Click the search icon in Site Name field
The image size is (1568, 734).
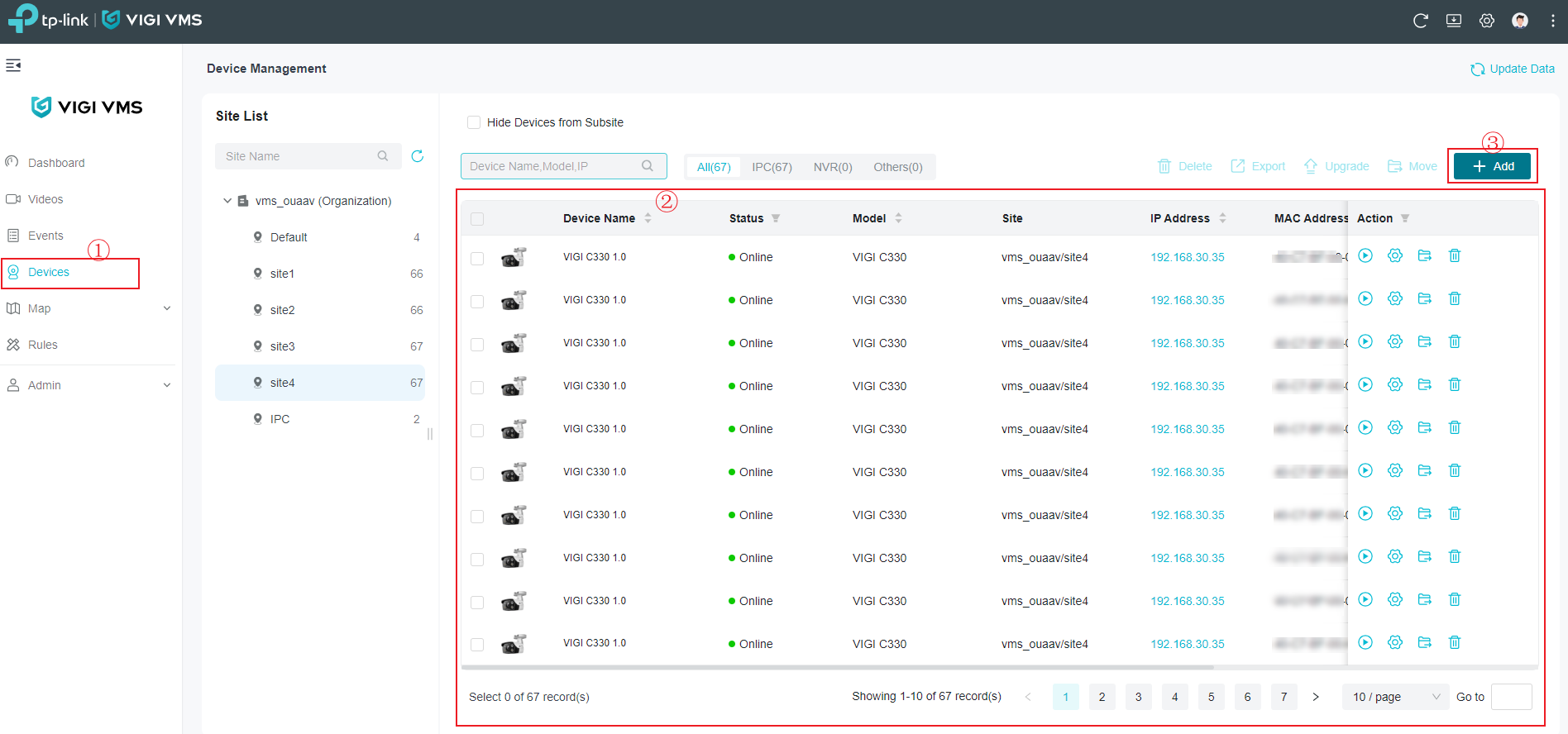click(x=383, y=156)
